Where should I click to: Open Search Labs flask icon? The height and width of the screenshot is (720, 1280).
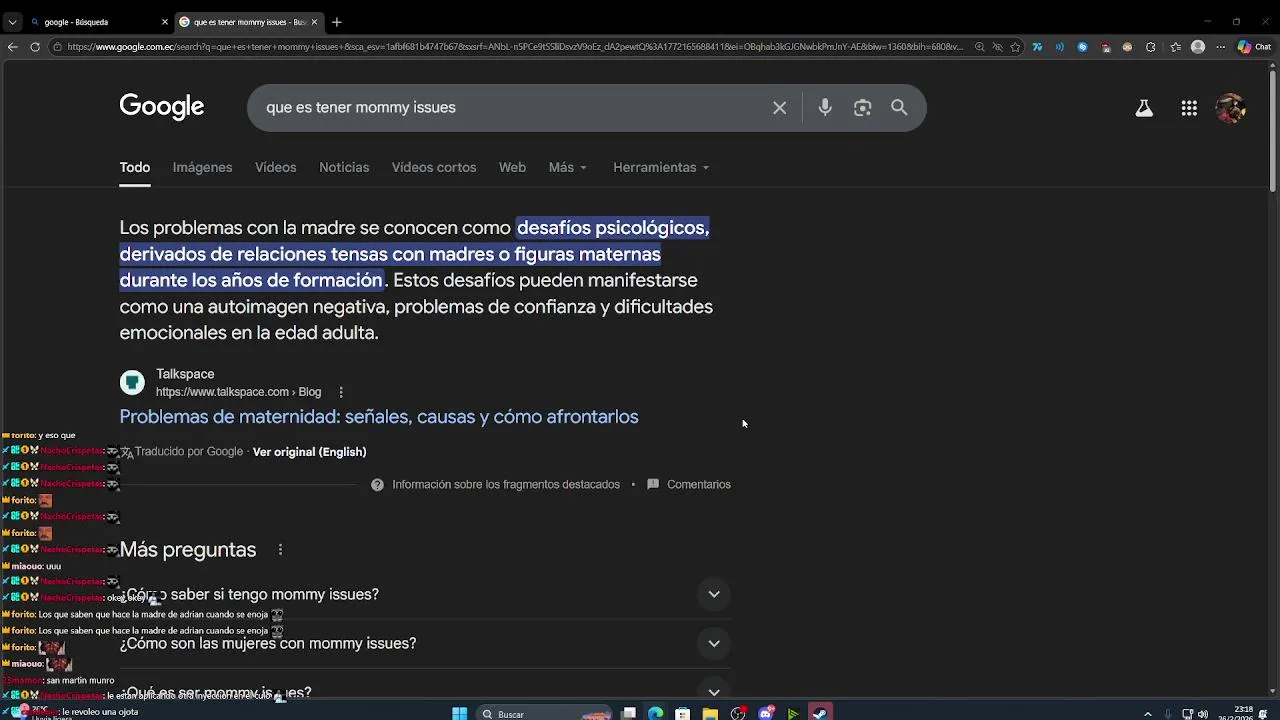coord(1144,108)
